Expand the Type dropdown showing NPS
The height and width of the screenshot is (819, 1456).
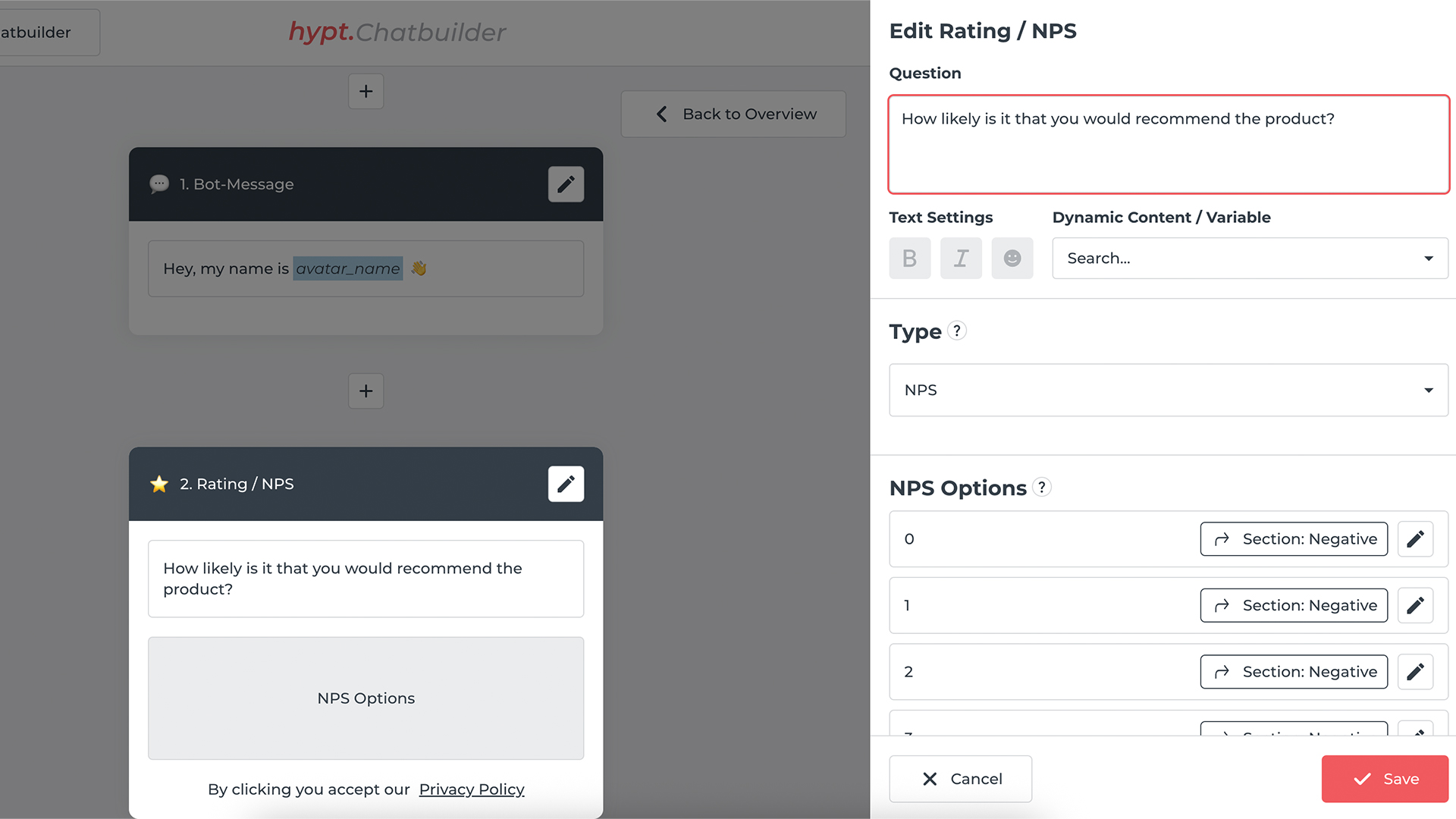1168,390
